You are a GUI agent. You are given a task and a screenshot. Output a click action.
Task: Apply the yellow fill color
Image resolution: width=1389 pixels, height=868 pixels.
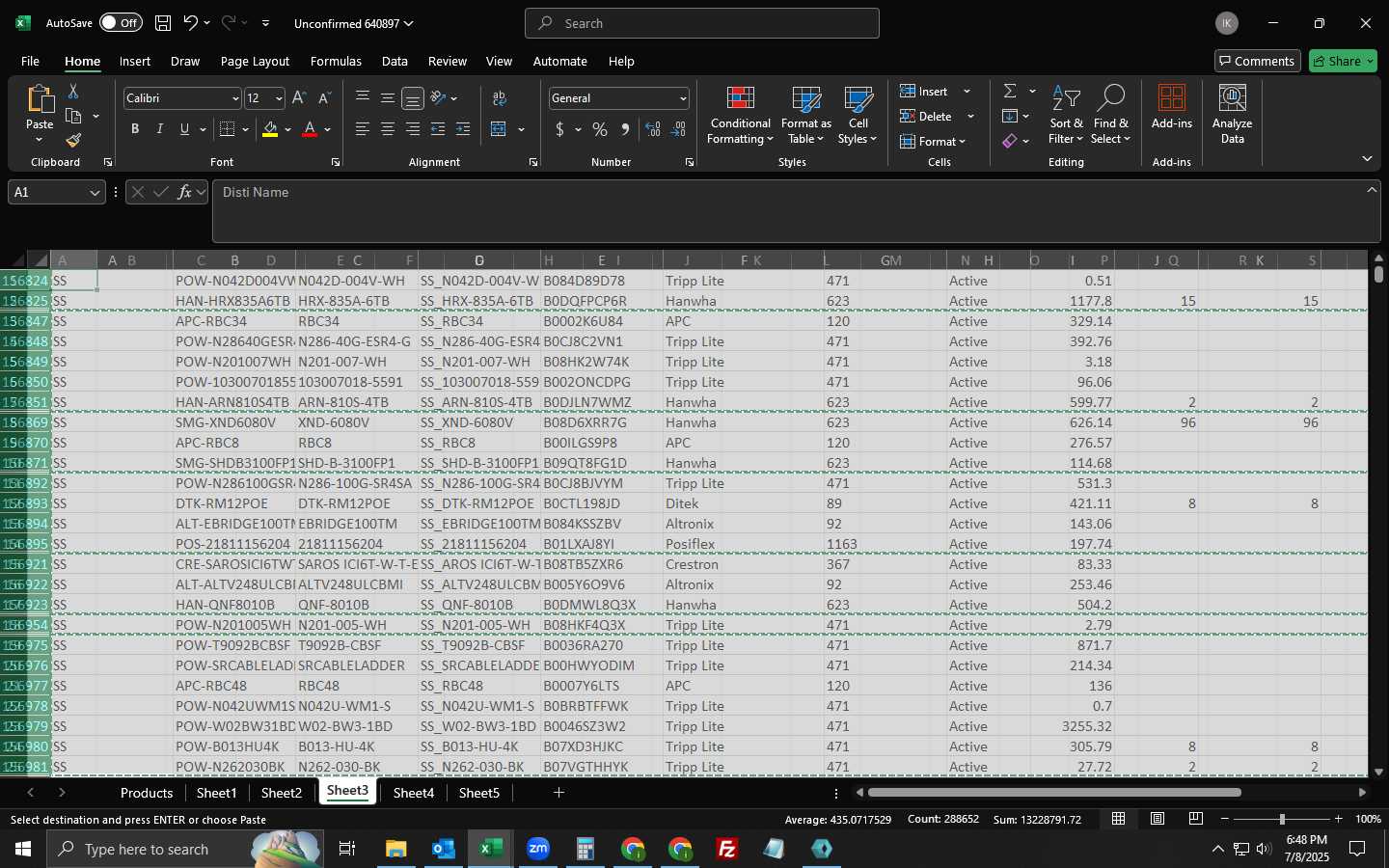click(270, 129)
